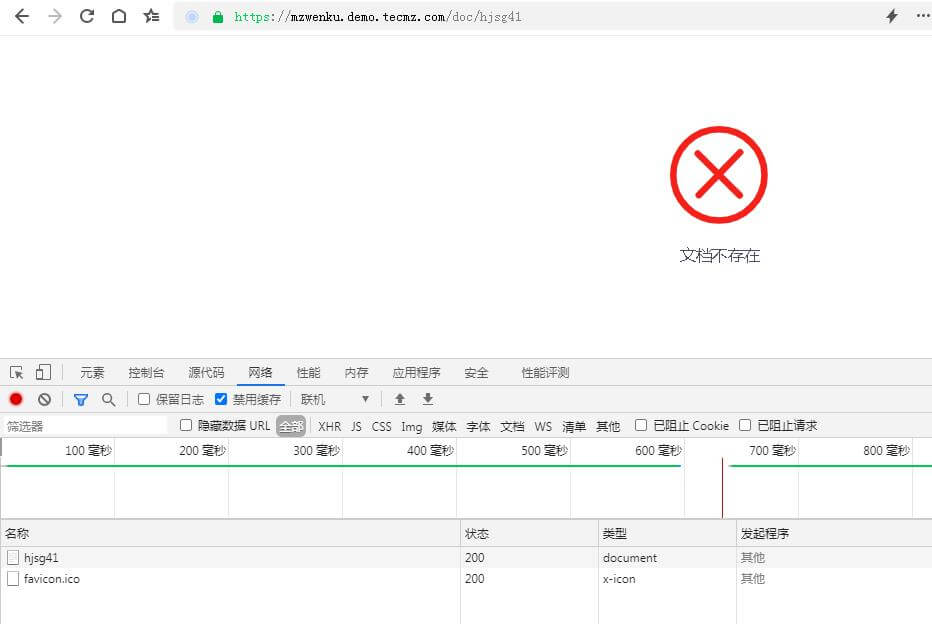Enable the 已阻止 Cookie checkbox
The height and width of the screenshot is (624, 932).
(641, 425)
